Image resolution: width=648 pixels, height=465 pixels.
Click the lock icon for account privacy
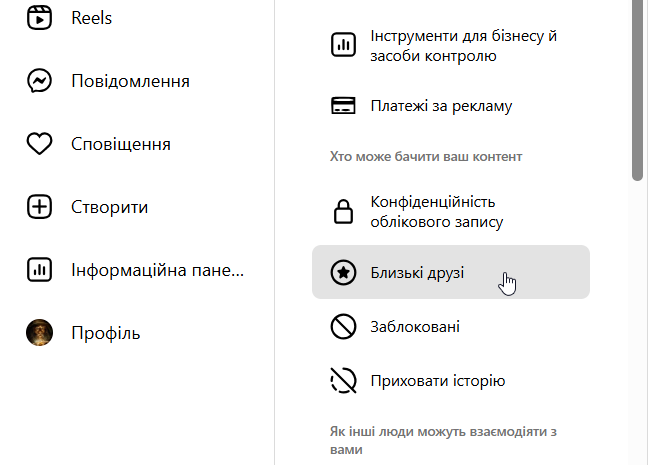coord(343,212)
